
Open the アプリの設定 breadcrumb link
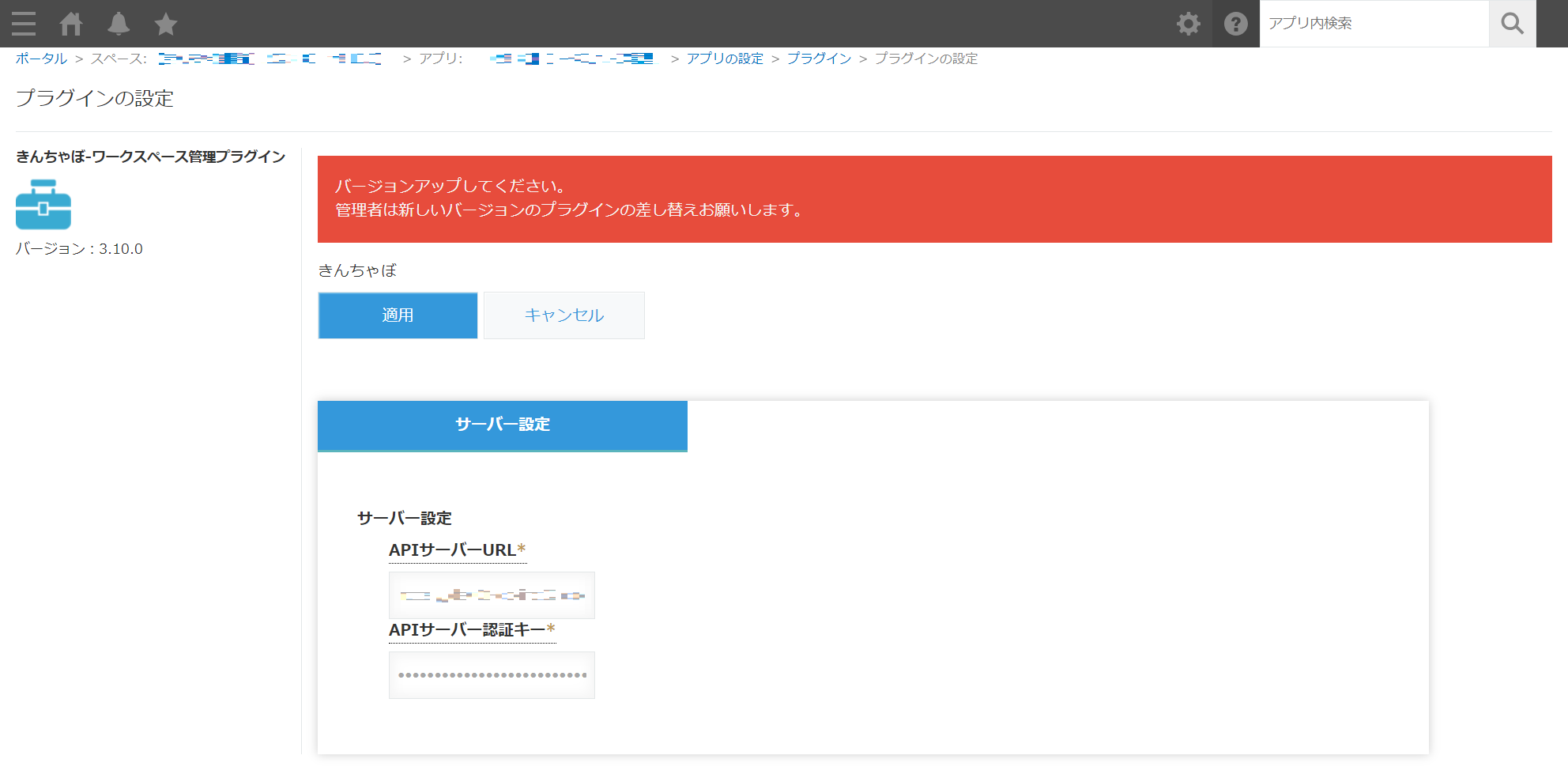click(725, 59)
